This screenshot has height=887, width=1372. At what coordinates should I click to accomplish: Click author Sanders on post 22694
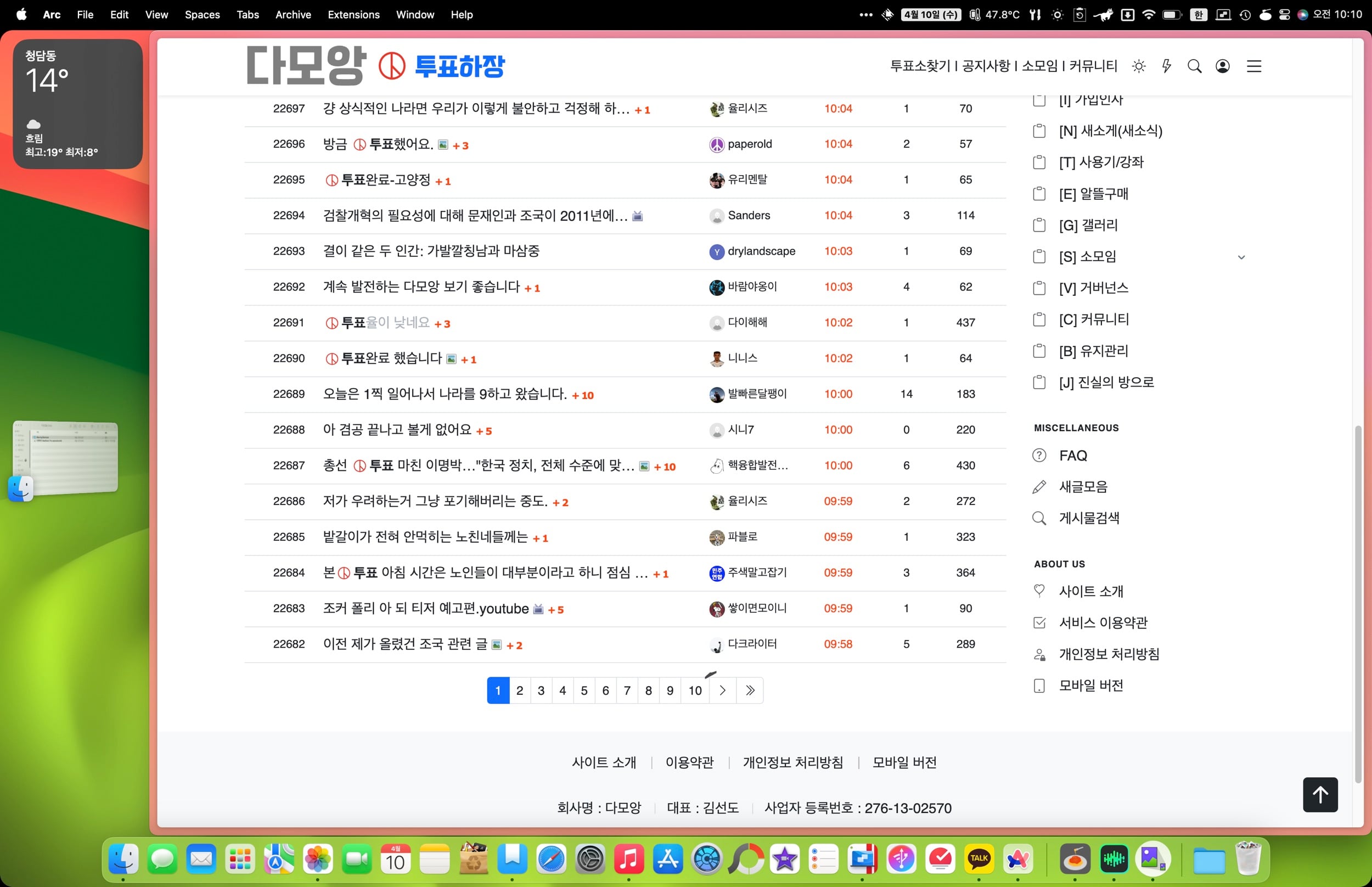(749, 215)
